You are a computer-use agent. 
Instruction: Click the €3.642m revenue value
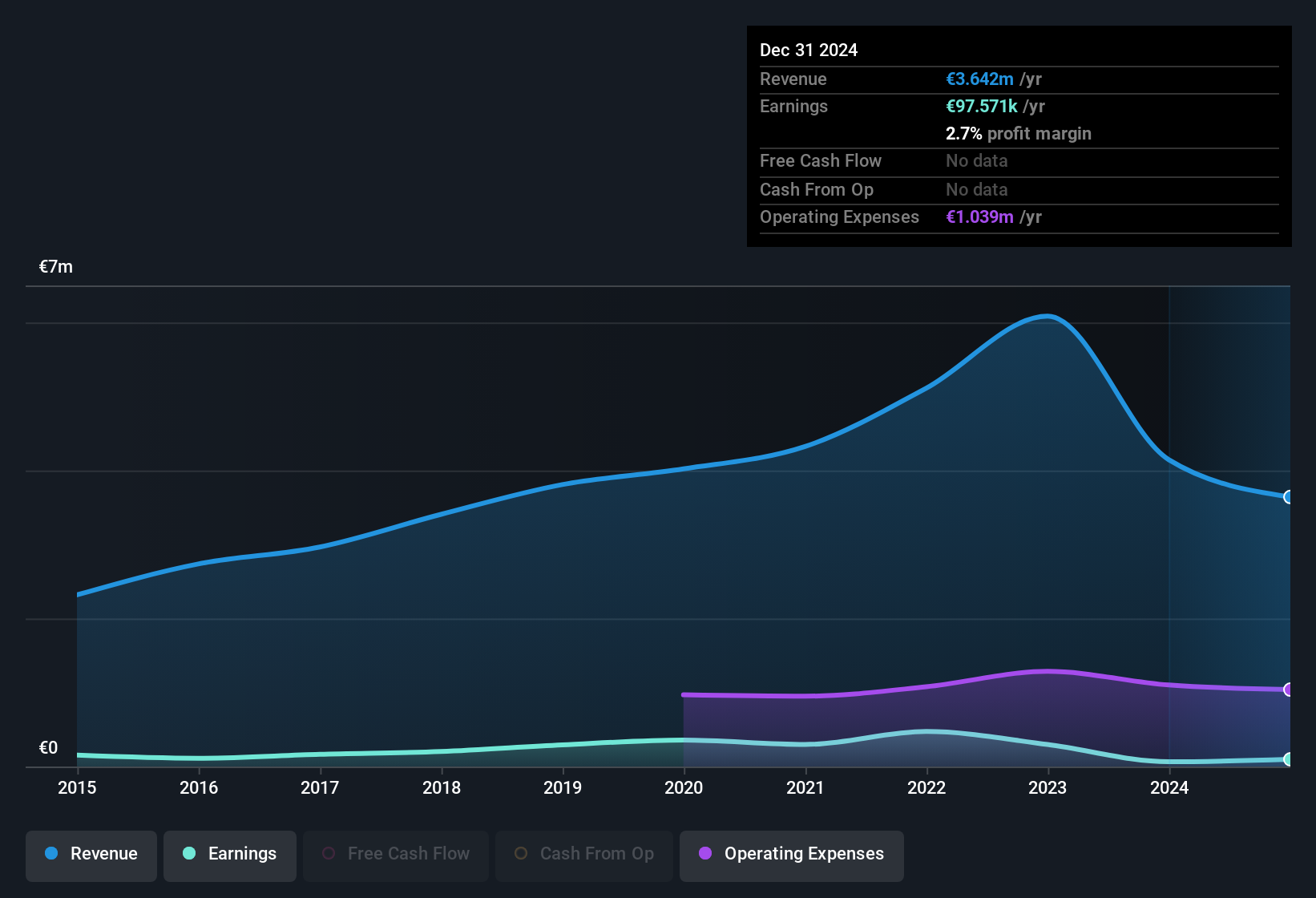979,79
